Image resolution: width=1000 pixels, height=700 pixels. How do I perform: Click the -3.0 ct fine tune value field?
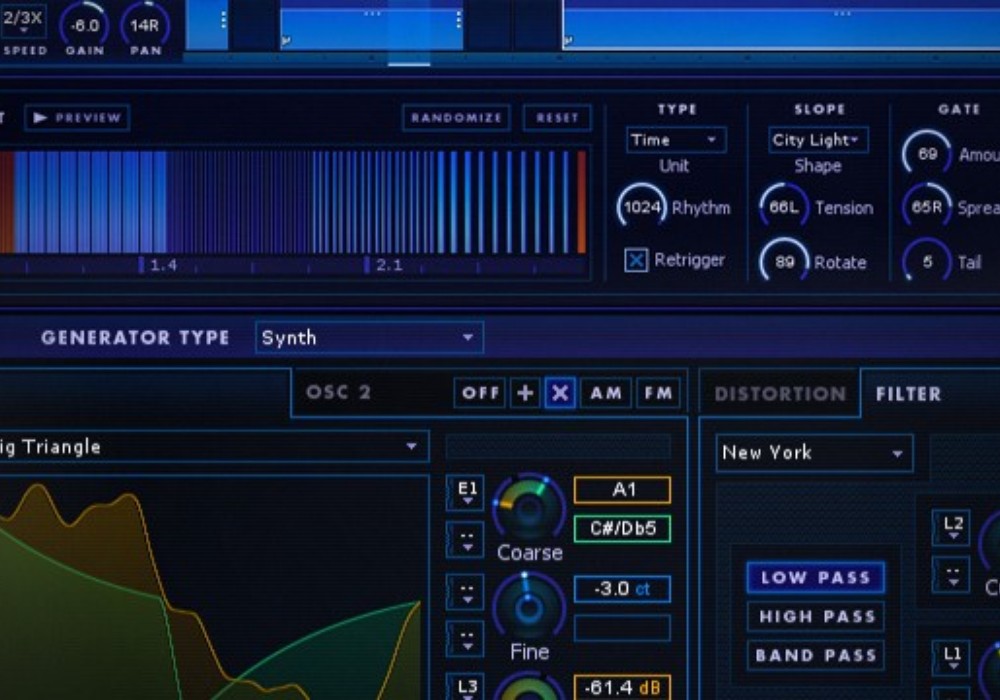(x=621, y=589)
